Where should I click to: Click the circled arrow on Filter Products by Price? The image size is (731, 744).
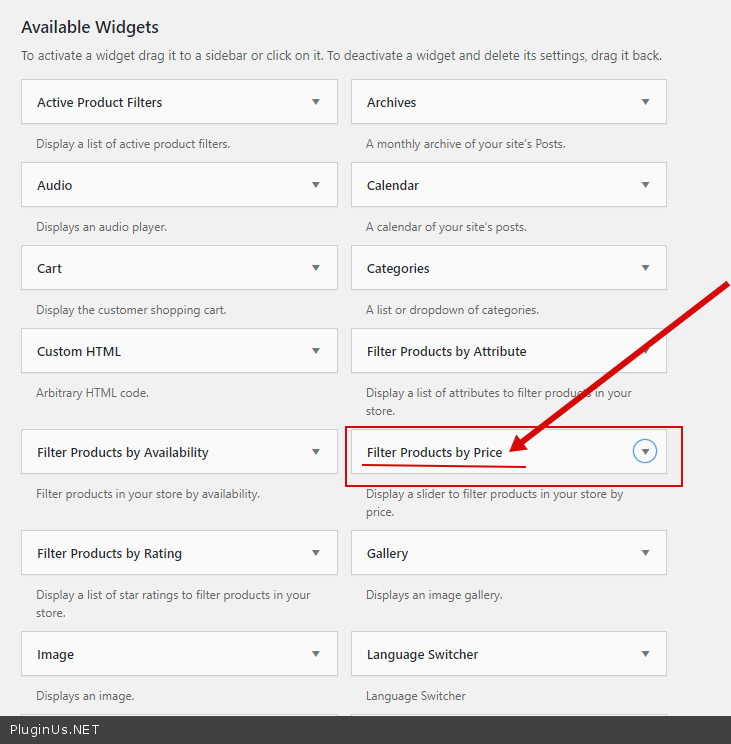tap(646, 452)
